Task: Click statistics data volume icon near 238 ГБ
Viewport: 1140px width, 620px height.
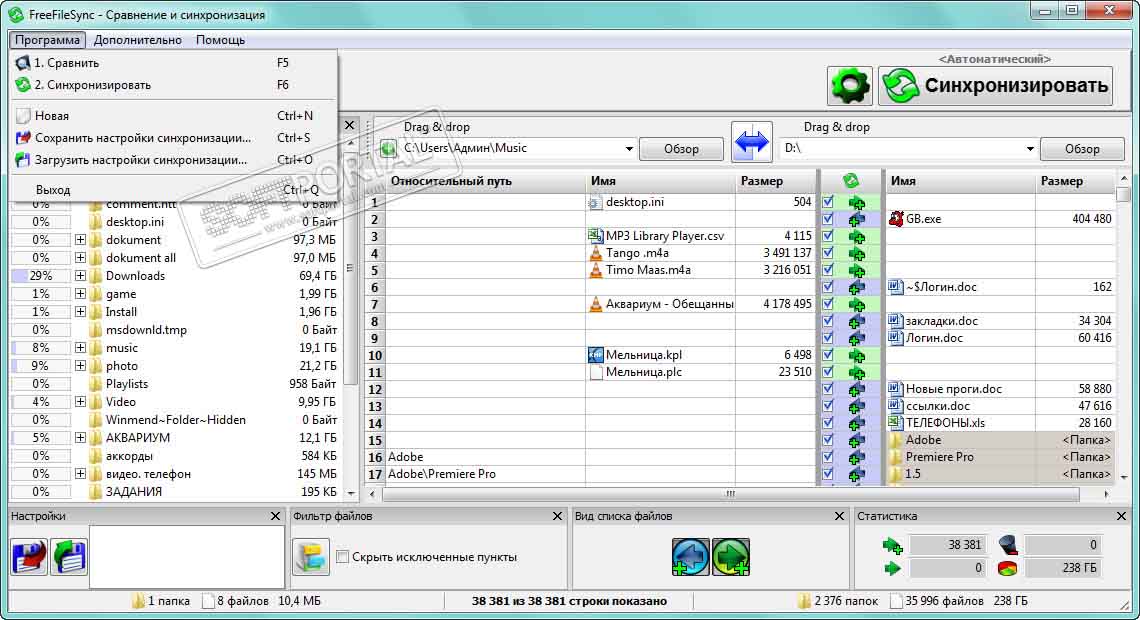Action: point(1008,568)
